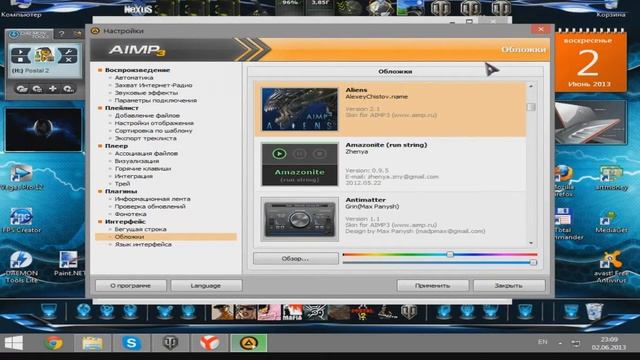Open World of Tanks taskbar icon
The height and width of the screenshot is (360, 640).
coord(170,343)
